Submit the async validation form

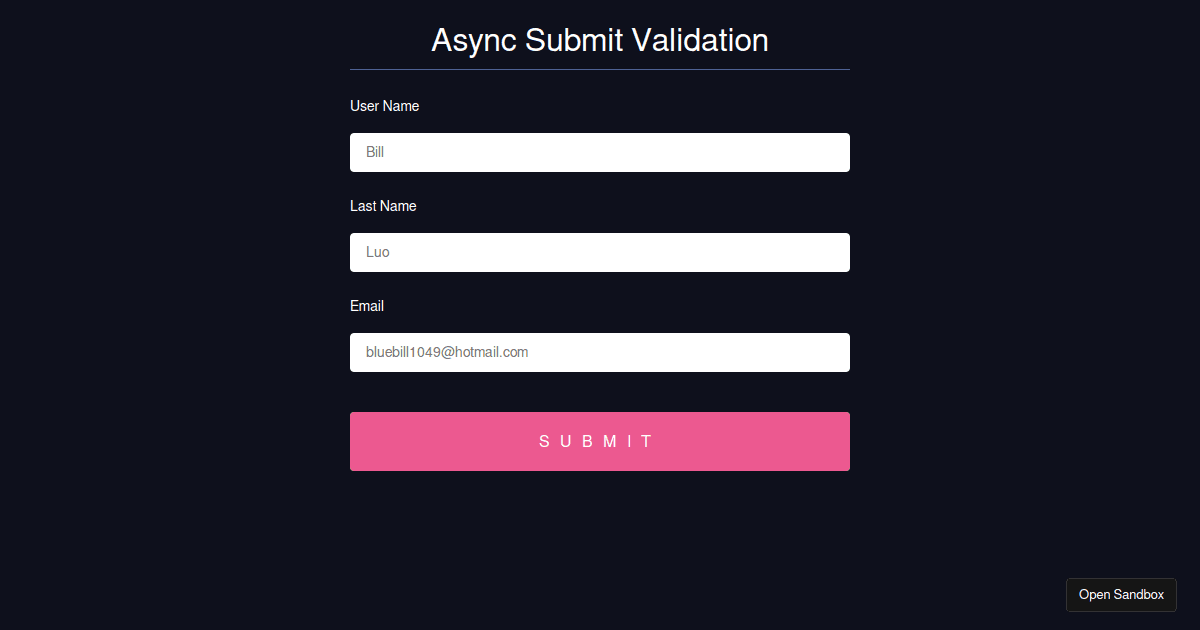pyautogui.click(x=600, y=441)
